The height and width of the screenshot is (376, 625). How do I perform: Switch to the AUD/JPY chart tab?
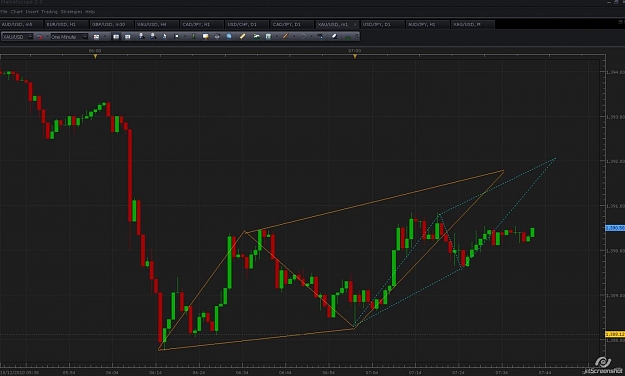click(428, 24)
